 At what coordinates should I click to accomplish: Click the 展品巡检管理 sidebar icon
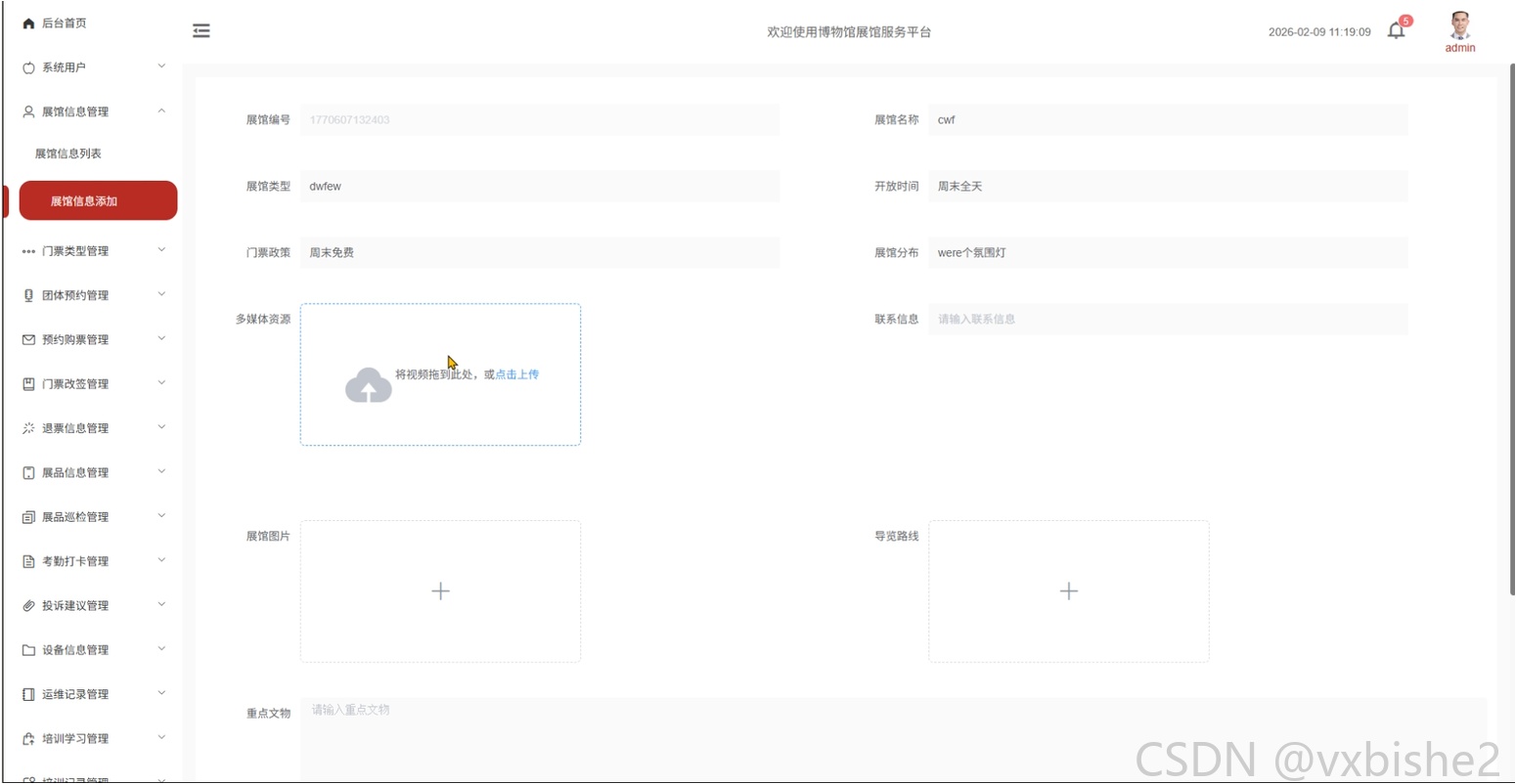tap(28, 517)
